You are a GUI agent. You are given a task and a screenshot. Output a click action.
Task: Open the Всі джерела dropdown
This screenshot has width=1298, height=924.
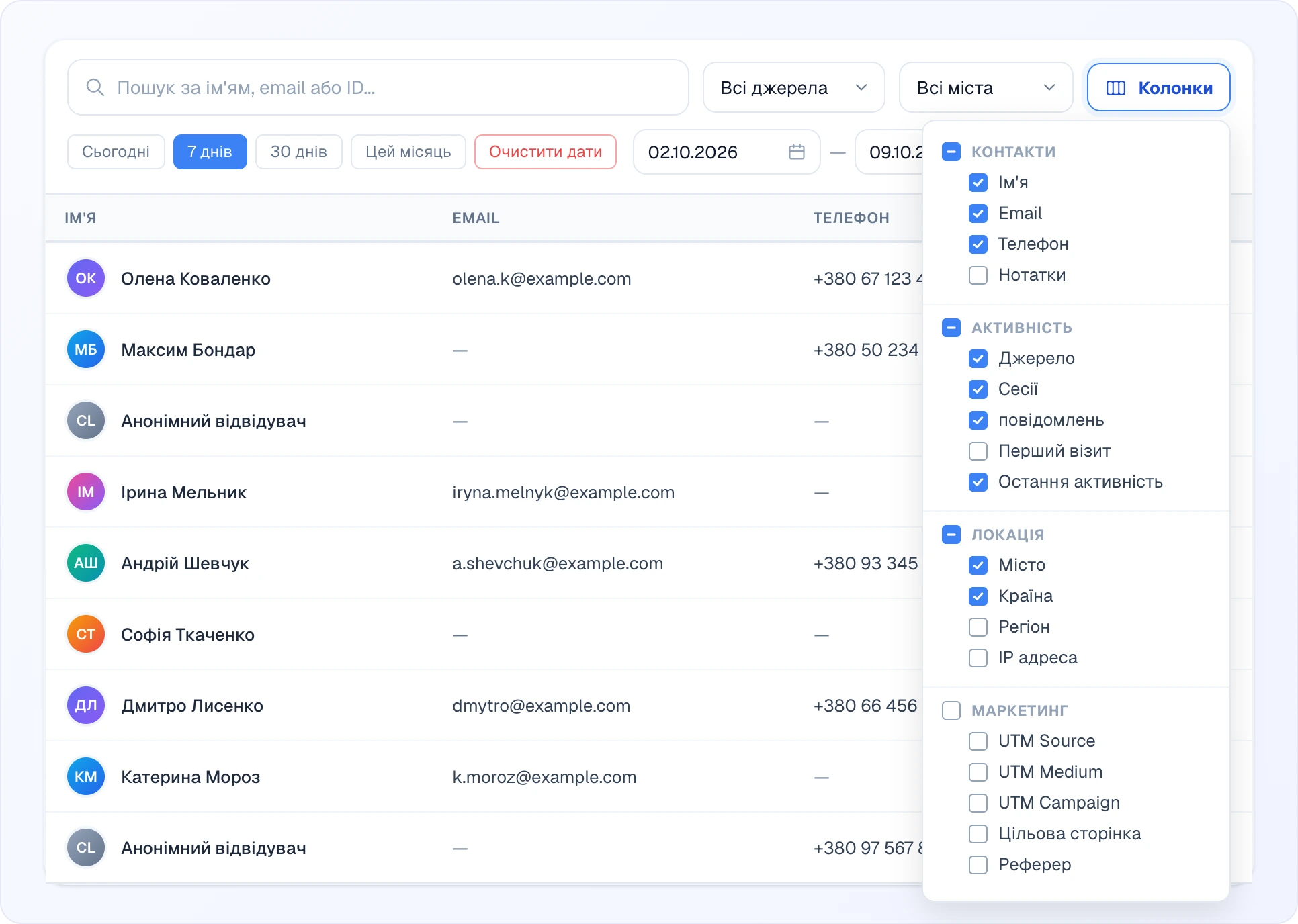click(x=793, y=87)
